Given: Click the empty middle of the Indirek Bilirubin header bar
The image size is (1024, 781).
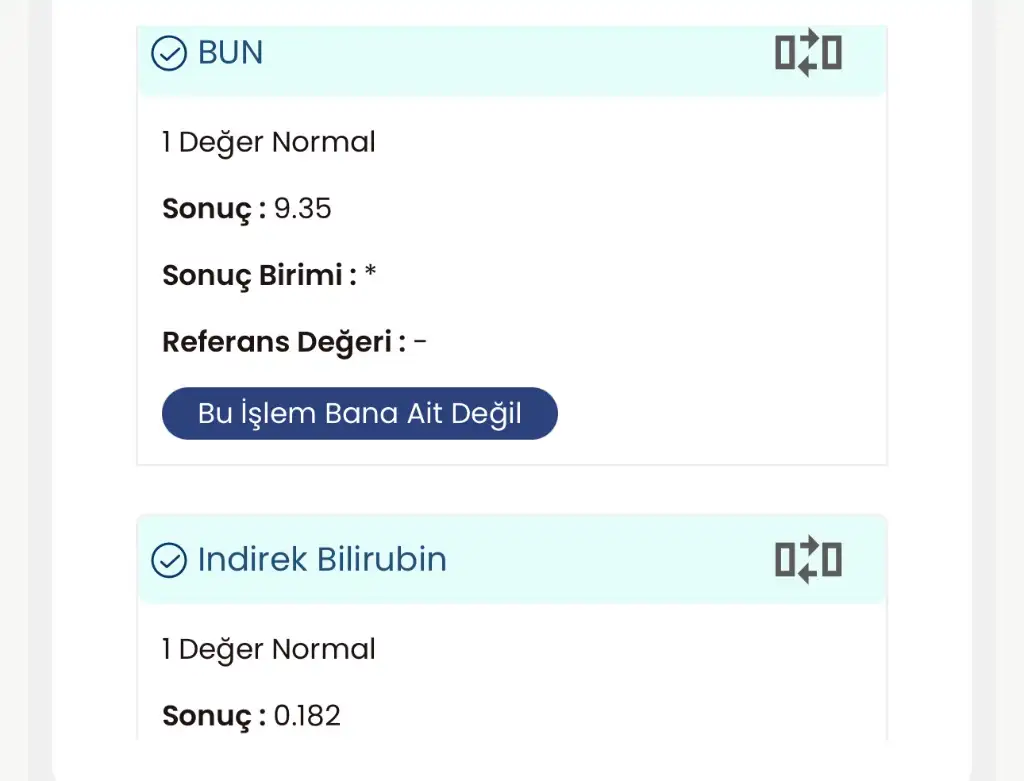Looking at the screenshot, I should tap(600, 560).
